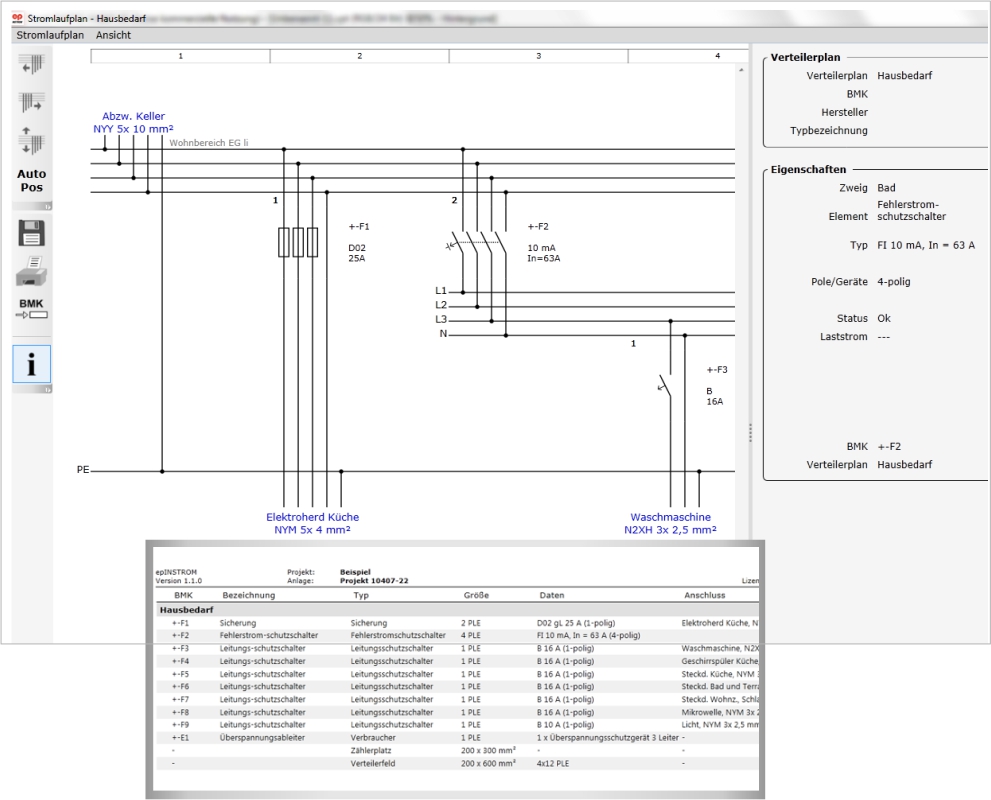The height and width of the screenshot is (800, 991).
Task: Click the +-F1 designation text
Action: tap(359, 227)
